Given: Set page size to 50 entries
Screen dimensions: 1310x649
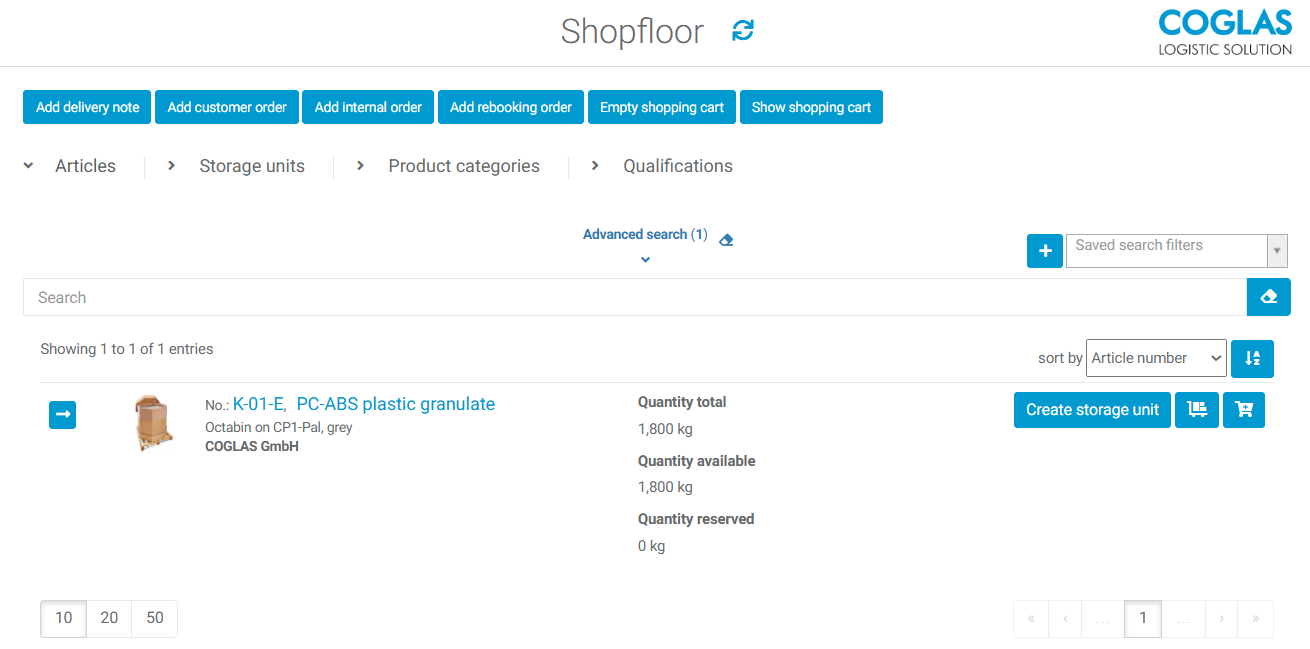Looking at the screenshot, I should point(155,618).
